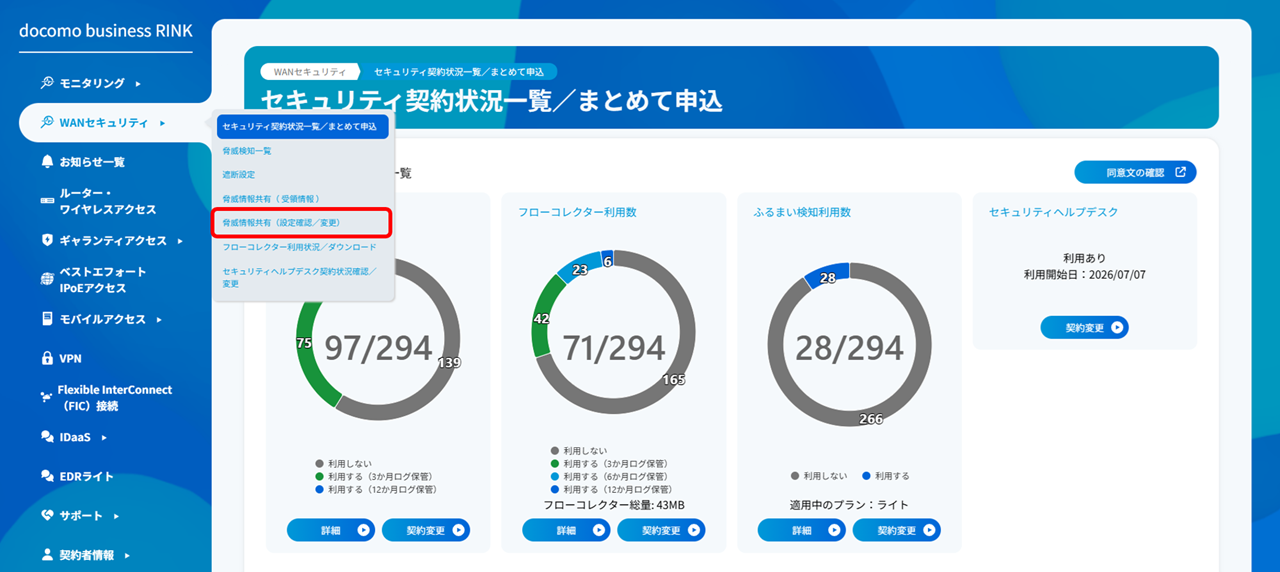The height and width of the screenshot is (572, 1280).
Task: Click green 利用する(3か月ログ保管) legend dot under フローコレクター
Action: coord(555,464)
